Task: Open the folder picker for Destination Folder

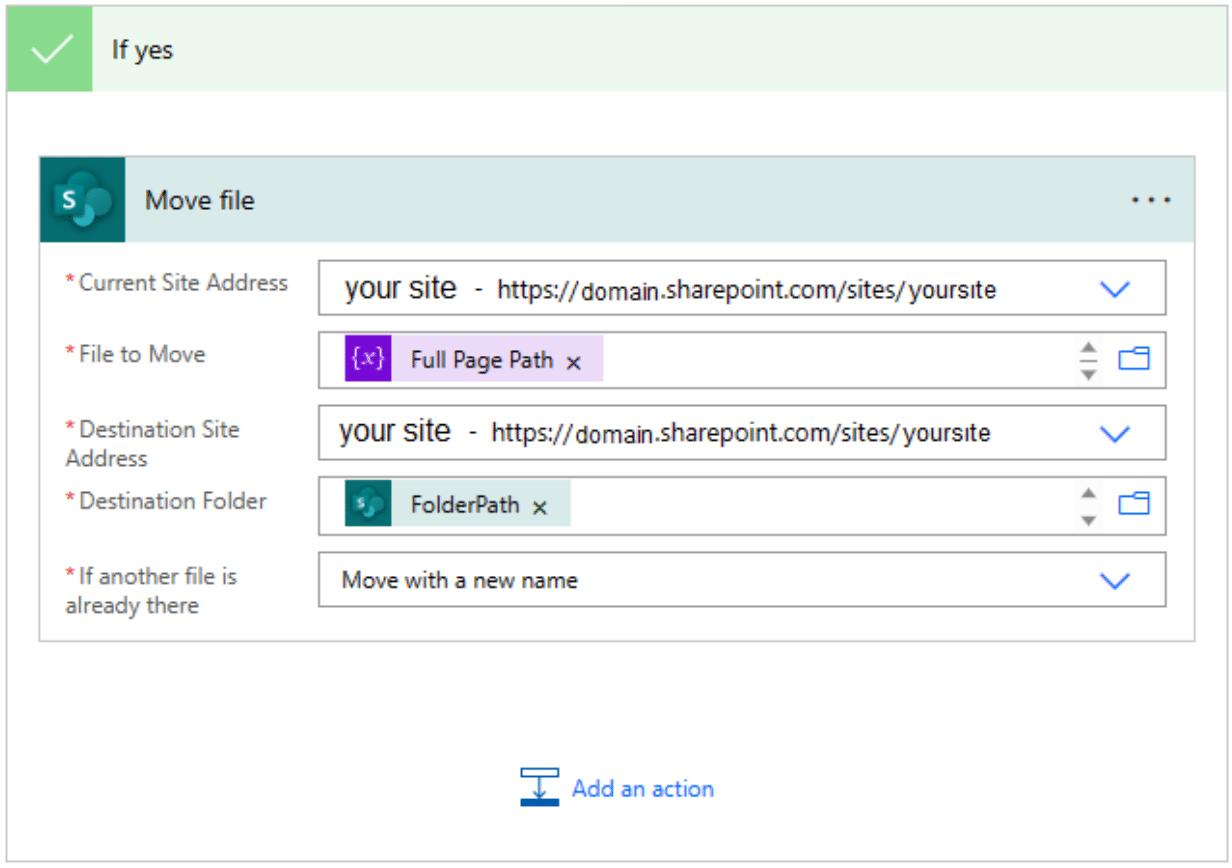Action: pos(1135,505)
